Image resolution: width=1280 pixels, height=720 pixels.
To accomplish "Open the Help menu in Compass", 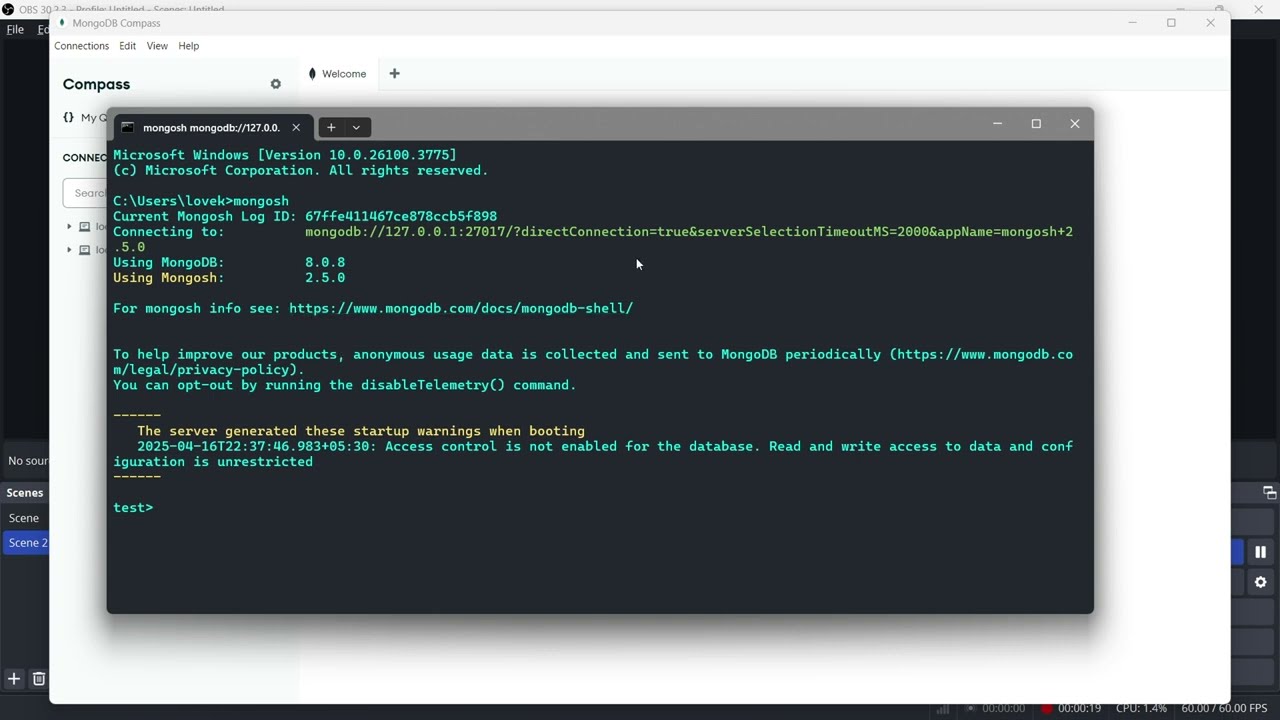I will click(188, 46).
